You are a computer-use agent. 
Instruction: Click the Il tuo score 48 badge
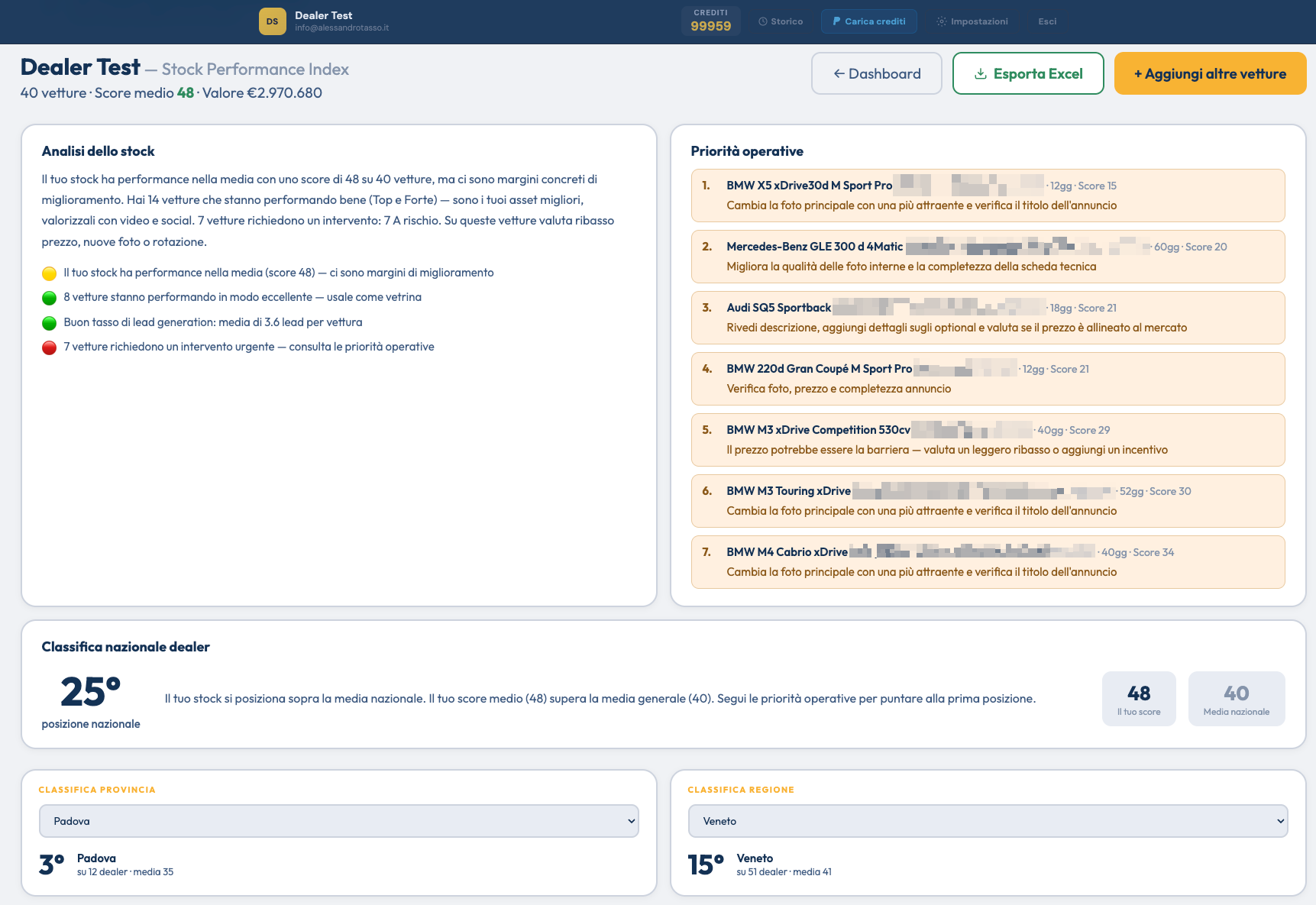(x=1139, y=698)
